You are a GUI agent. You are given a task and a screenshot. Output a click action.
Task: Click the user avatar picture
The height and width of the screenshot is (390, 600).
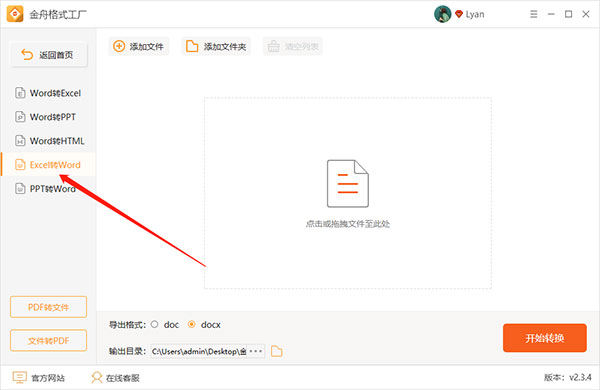pos(442,14)
